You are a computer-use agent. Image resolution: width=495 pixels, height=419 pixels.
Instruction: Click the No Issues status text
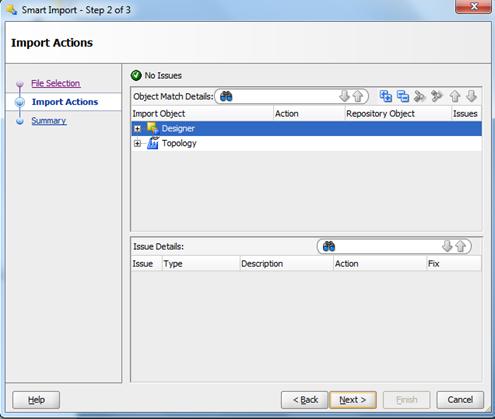click(163, 76)
